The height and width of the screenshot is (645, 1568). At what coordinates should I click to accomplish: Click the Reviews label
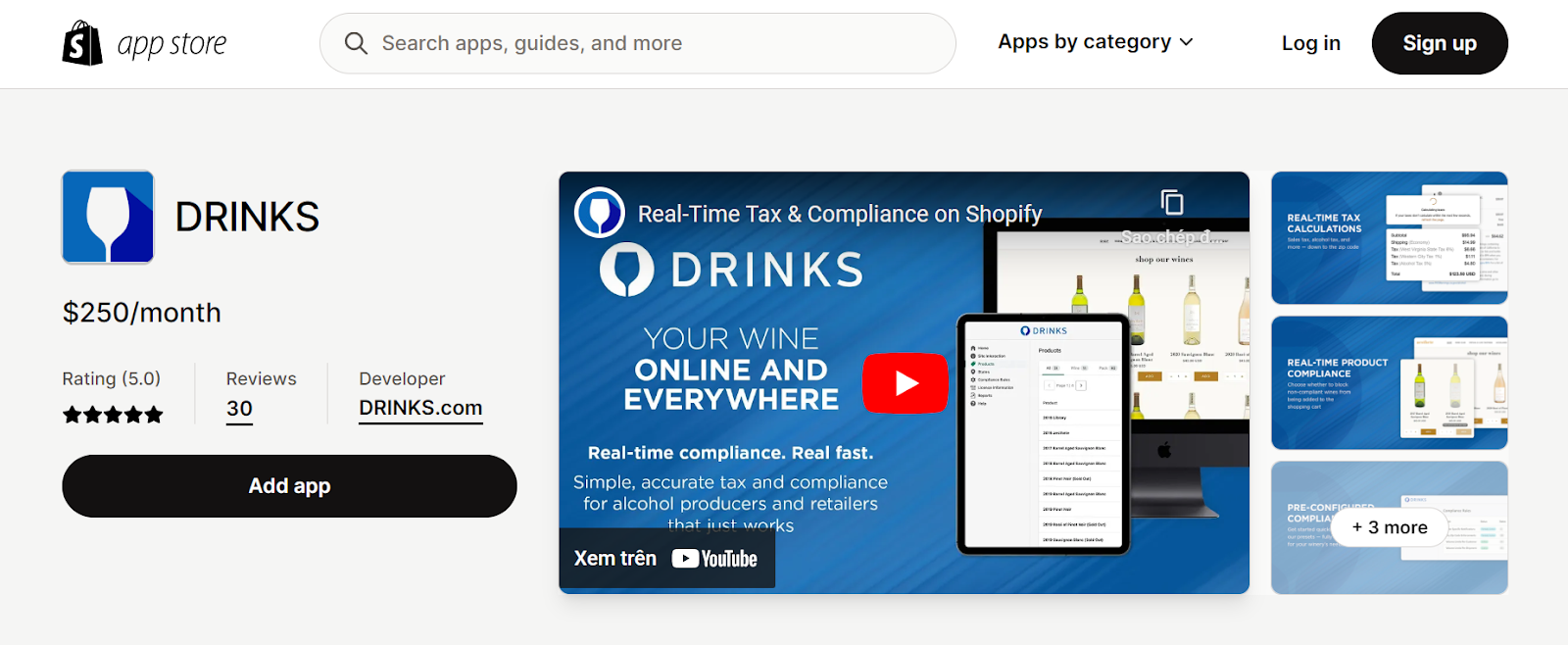point(262,378)
